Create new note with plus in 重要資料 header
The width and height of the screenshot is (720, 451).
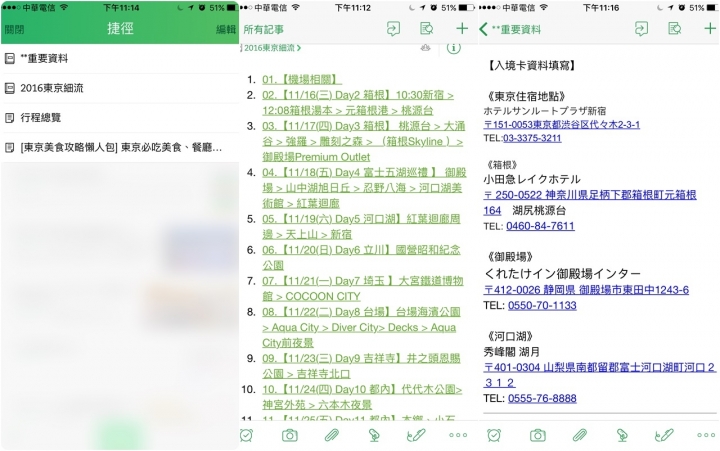pos(710,29)
